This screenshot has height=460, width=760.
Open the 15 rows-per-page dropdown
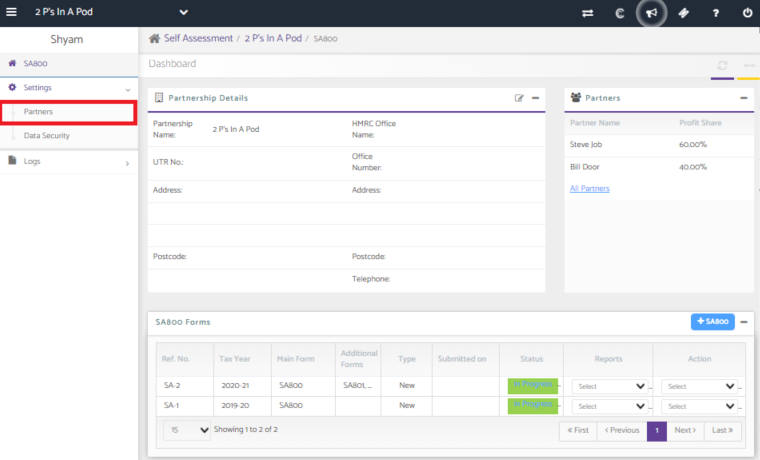(187, 430)
